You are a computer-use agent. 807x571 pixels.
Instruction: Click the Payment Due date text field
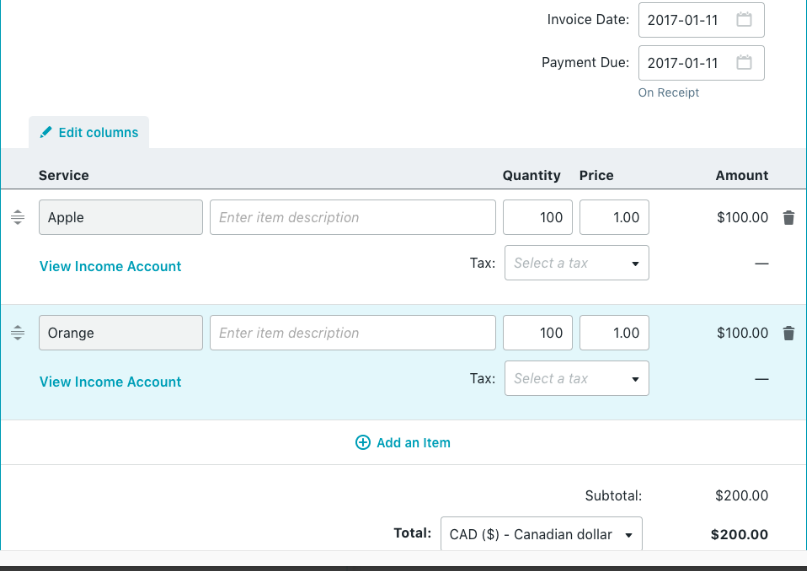pyautogui.click(x=701, y=63)
